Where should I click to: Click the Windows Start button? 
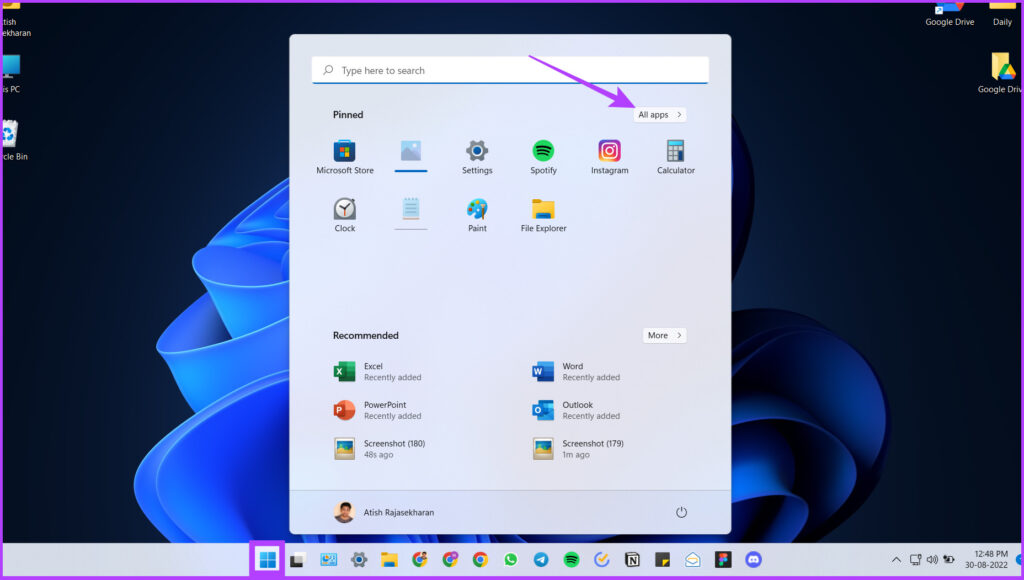(266, 560)
